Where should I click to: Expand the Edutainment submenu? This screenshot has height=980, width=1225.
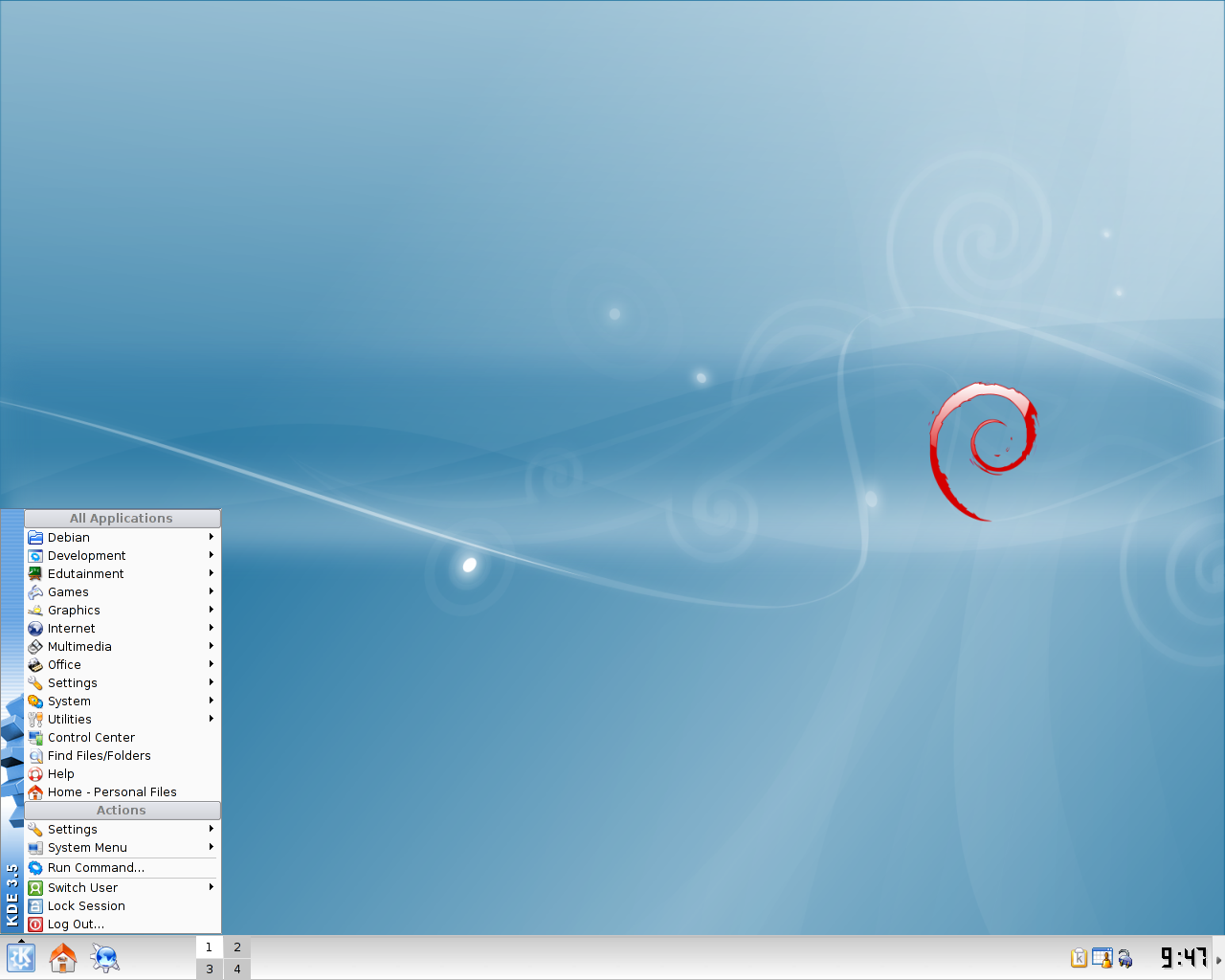(x=122, y=574)
